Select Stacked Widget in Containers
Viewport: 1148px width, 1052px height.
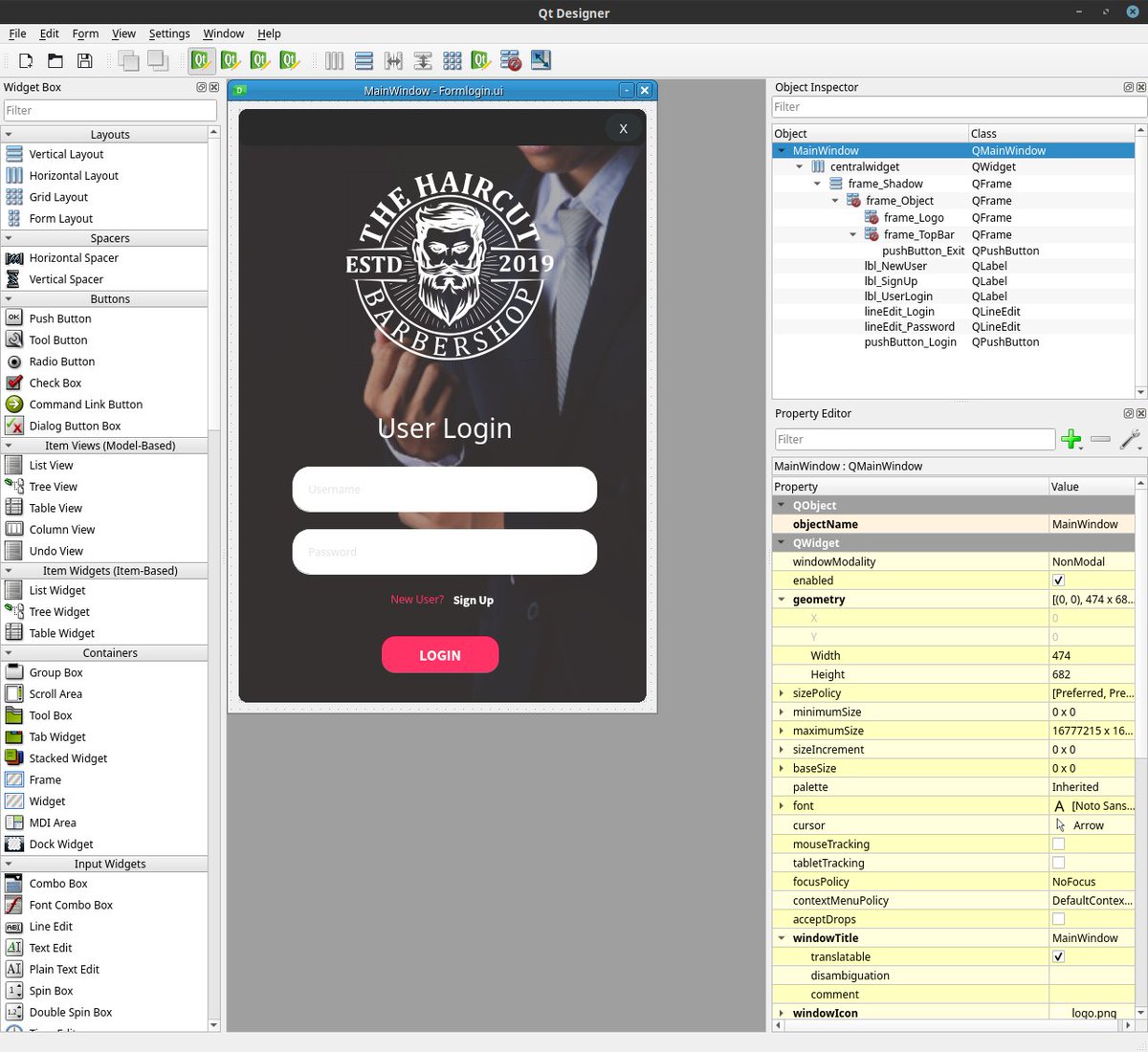(68, 758)
